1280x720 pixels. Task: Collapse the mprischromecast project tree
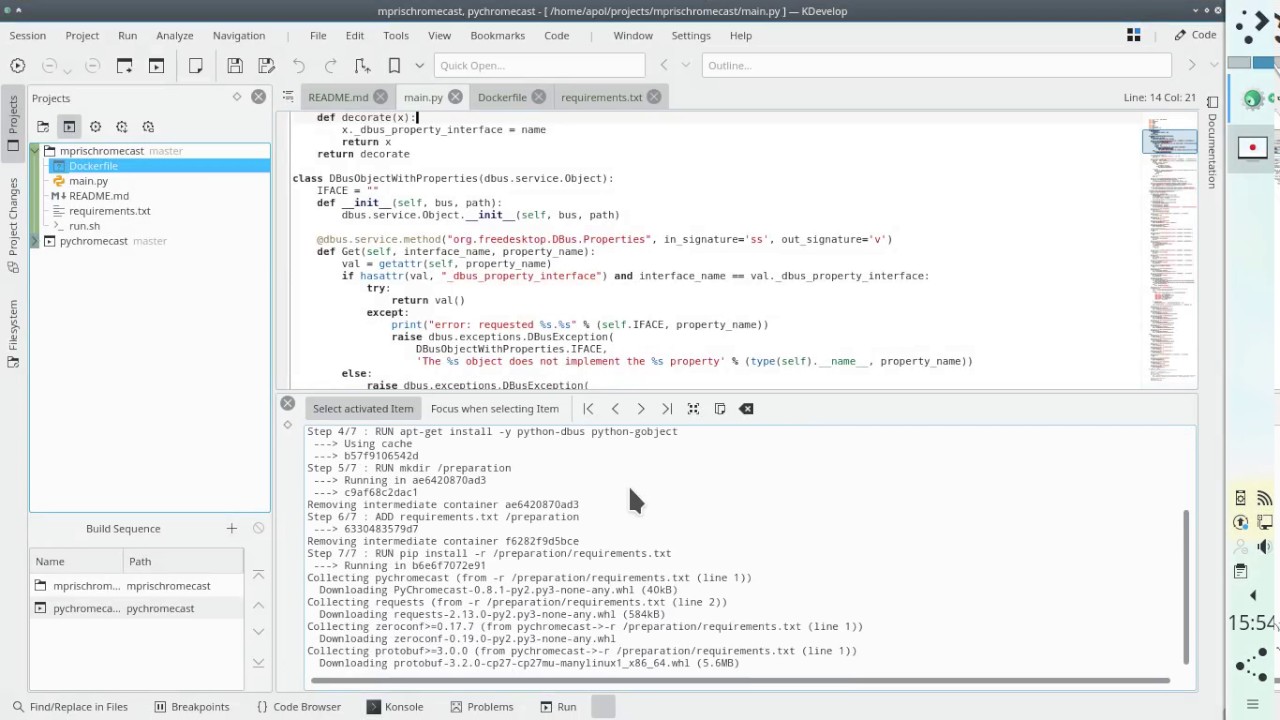[35, 151]
